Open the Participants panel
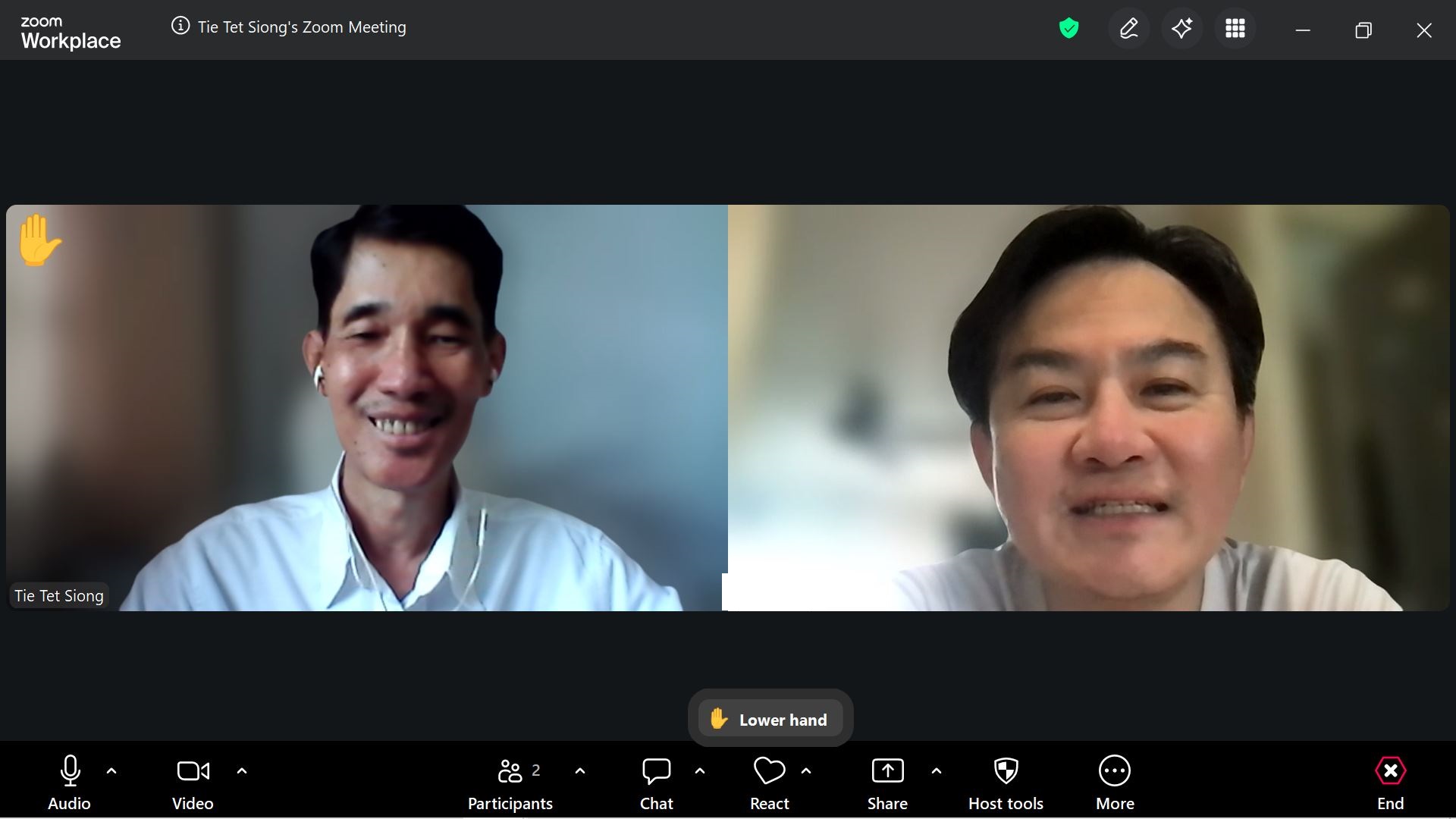The width and height of the screenshot is (1456, 819). [x=510, y=783]
